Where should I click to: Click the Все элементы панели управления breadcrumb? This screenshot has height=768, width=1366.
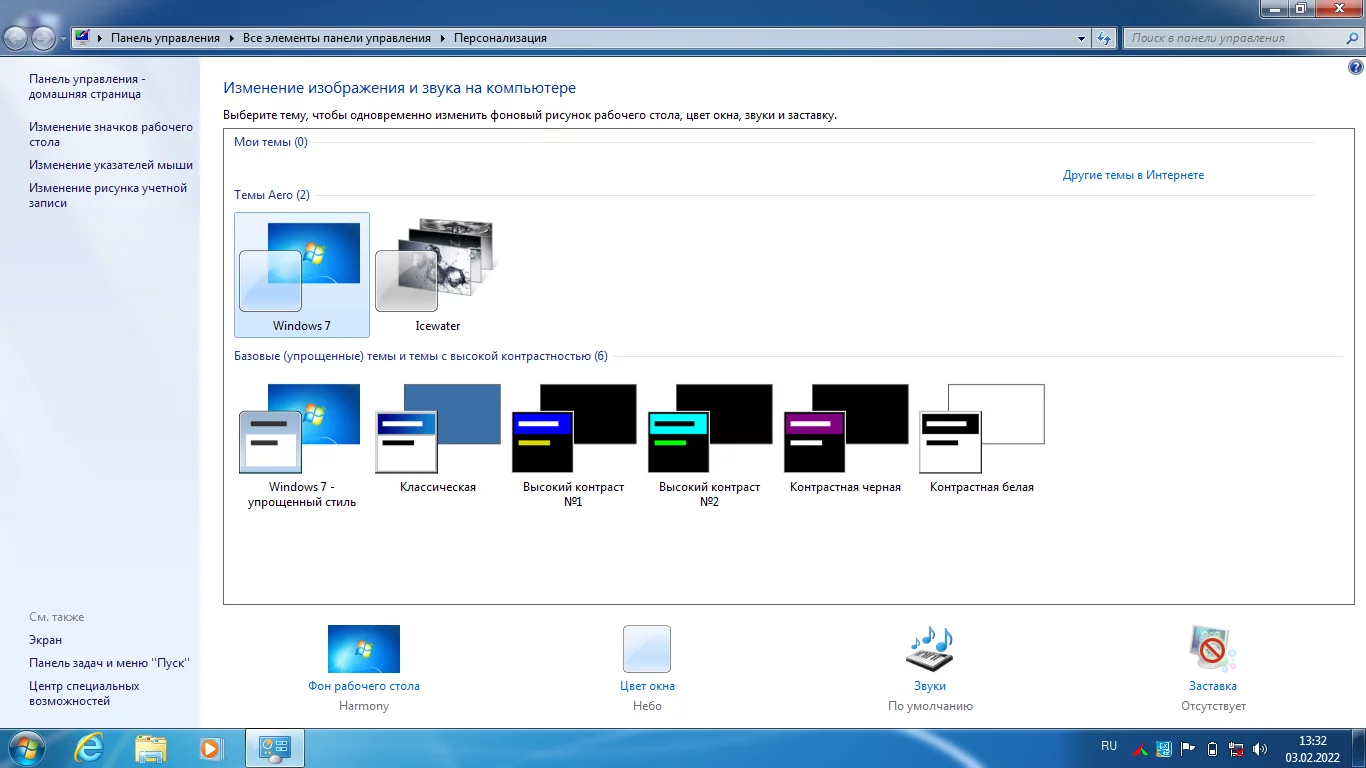337,38
